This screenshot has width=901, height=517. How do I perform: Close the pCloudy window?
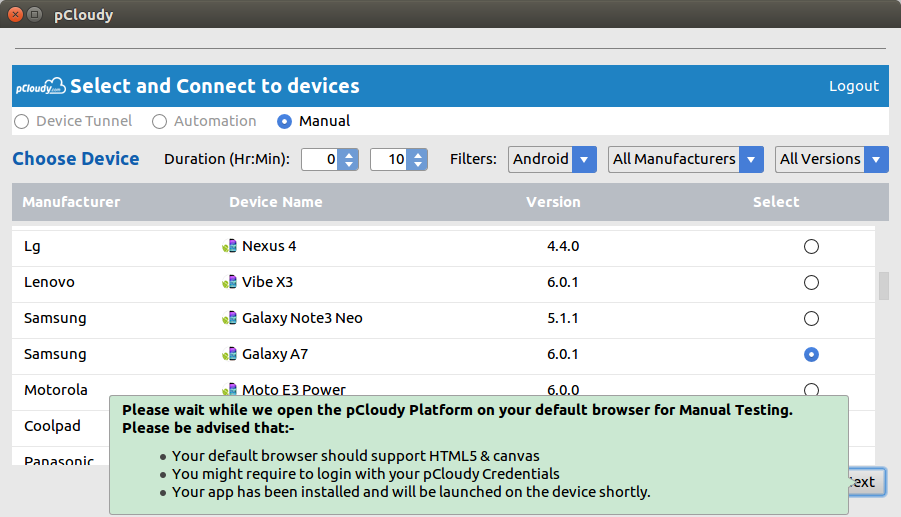[x=16, y=14]
